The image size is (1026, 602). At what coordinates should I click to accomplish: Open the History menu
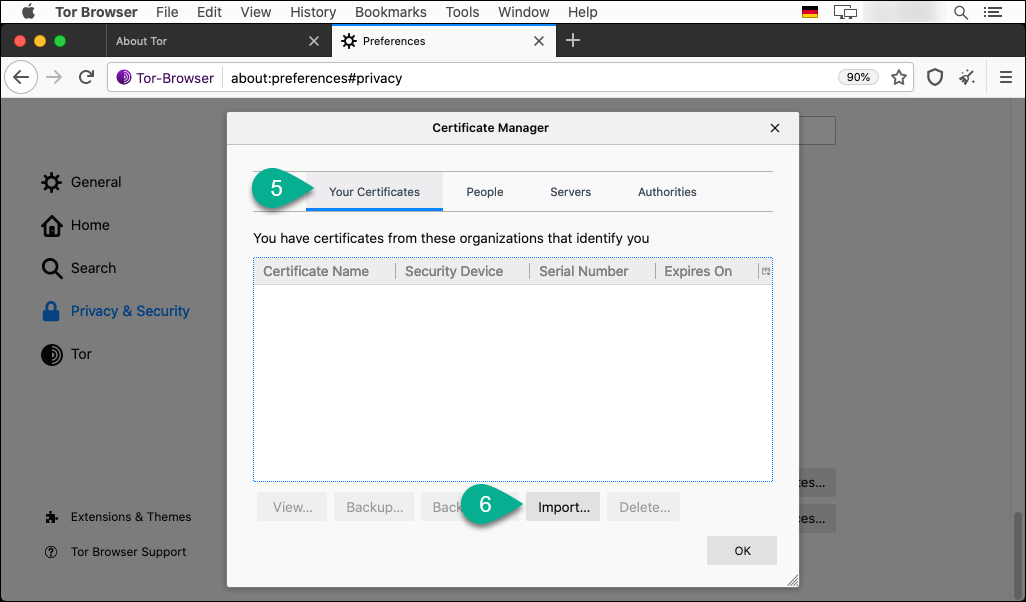click(x=313, y=12)
